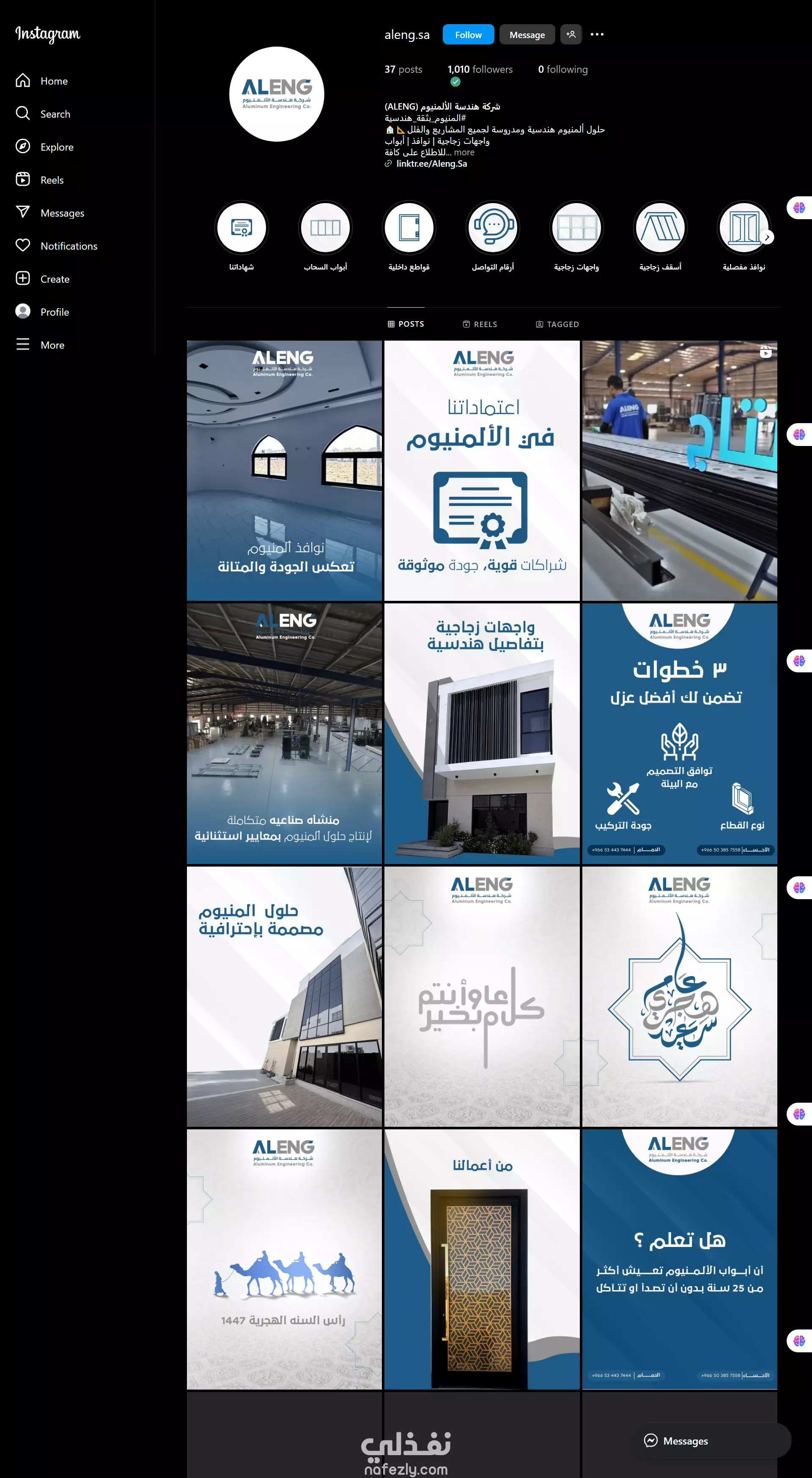Open Explore in the sidebar

[45, 147]
